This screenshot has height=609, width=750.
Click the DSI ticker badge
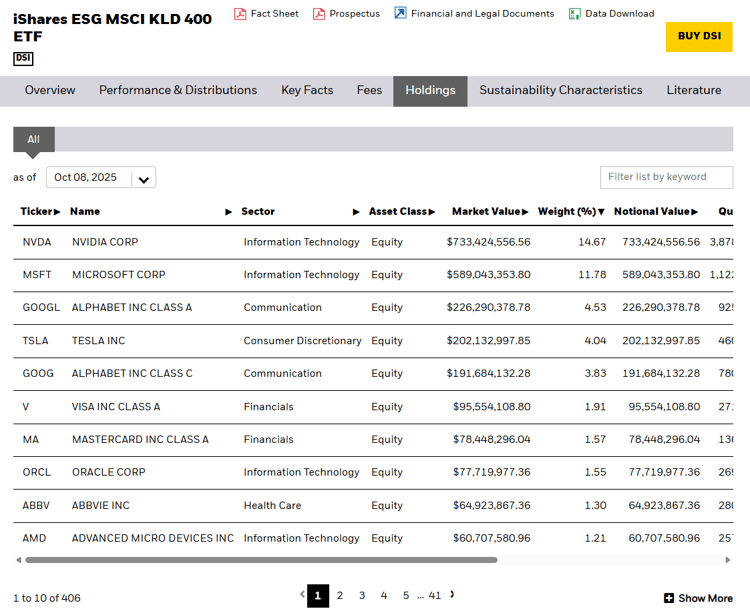pos(23,58)
